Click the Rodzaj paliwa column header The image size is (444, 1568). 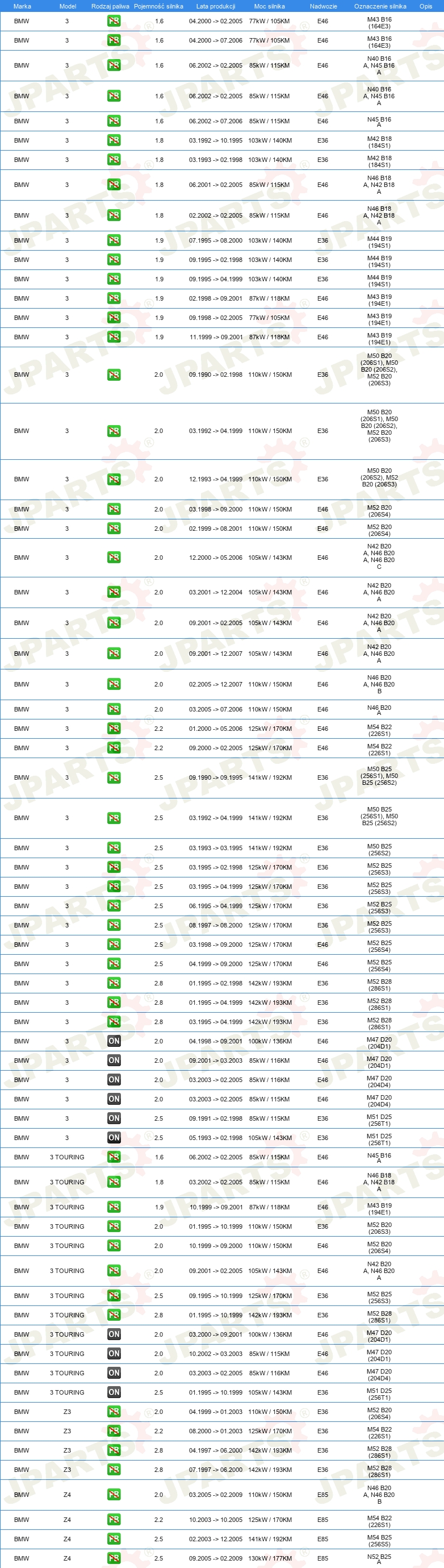110,6
